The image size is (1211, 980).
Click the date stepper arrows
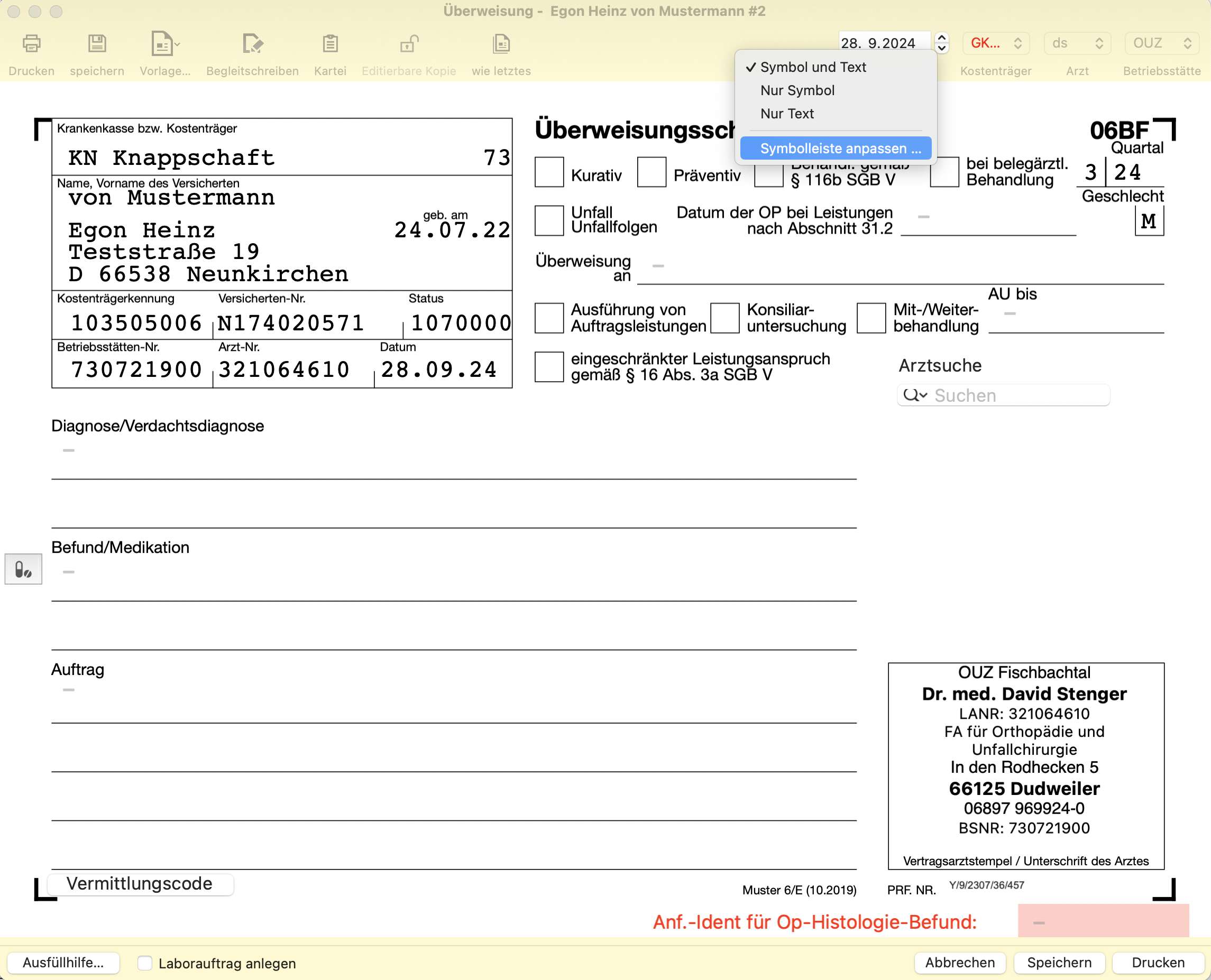[x=942, y=43]
